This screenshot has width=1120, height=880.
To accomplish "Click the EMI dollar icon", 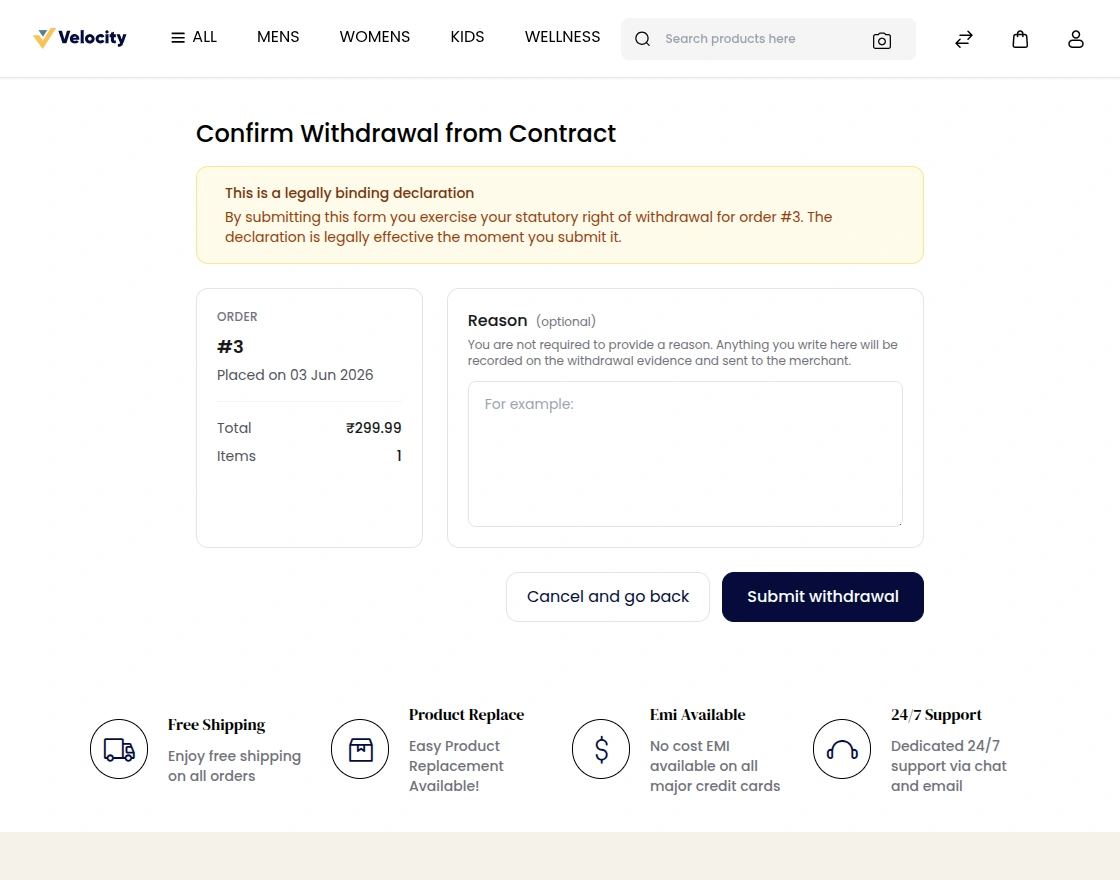I will point(601,749).
